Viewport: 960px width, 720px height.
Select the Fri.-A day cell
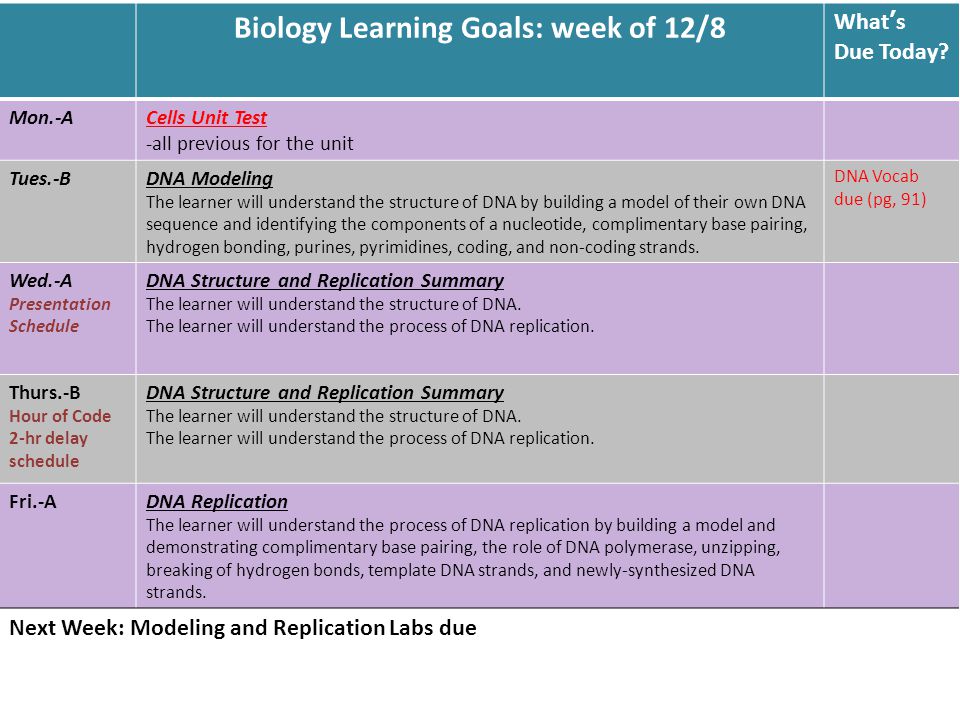pyautogui.click(x=67, y=546)
